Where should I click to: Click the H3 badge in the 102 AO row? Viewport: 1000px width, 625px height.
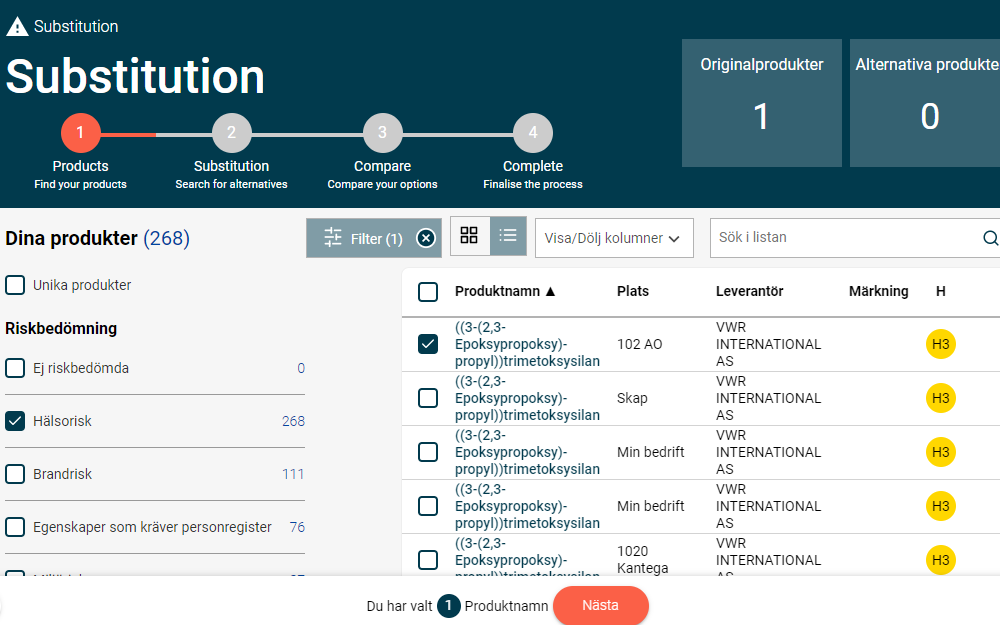[940, 344]
